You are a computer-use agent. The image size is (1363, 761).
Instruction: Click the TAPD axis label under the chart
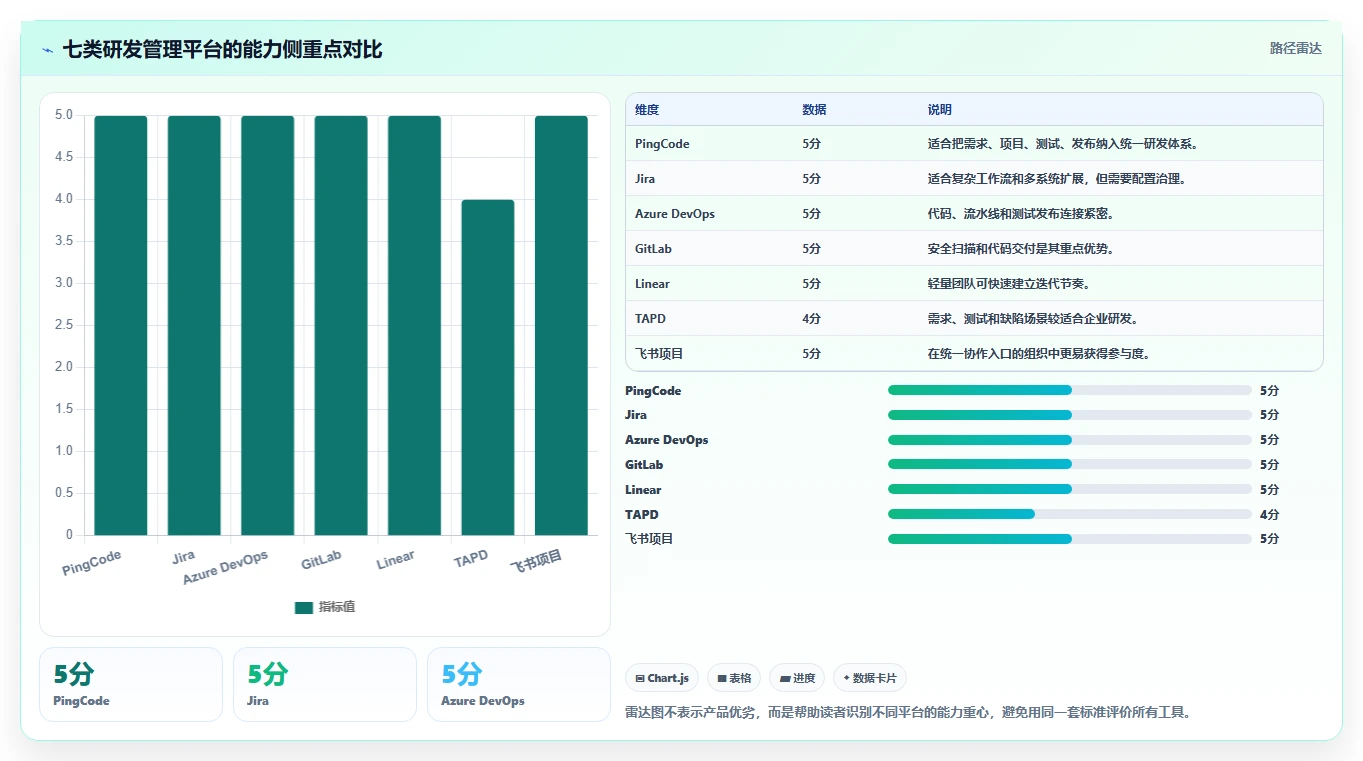pos(471,558)
